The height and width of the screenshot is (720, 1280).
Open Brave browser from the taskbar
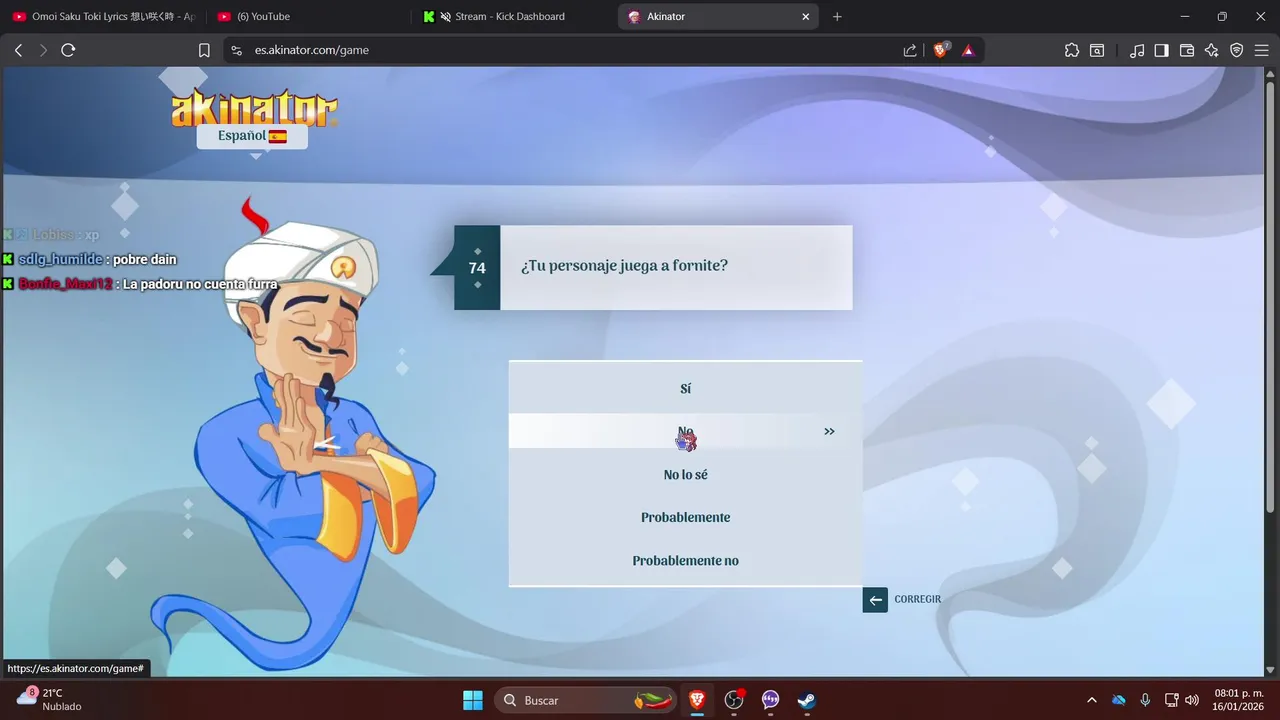(x=697, y=700)
